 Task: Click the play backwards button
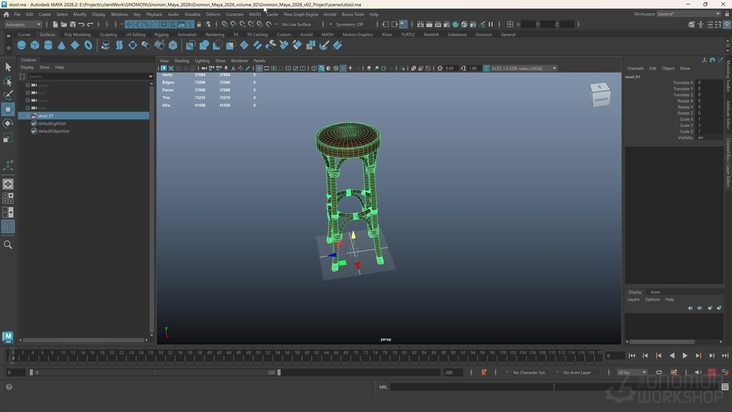[x=672, y=356]
